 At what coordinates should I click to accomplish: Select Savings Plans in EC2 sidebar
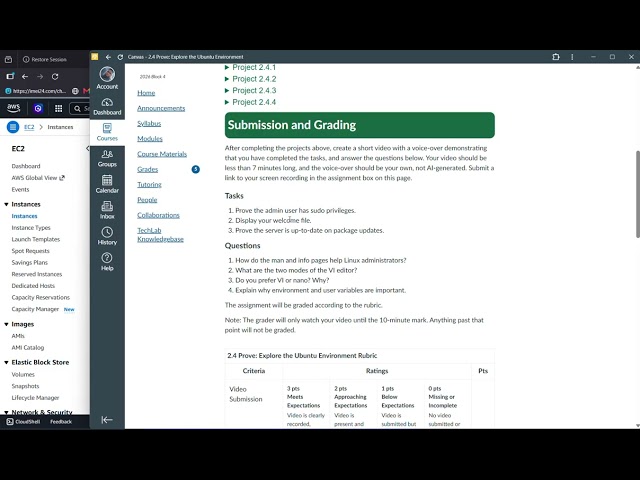(x=29, y=262)
